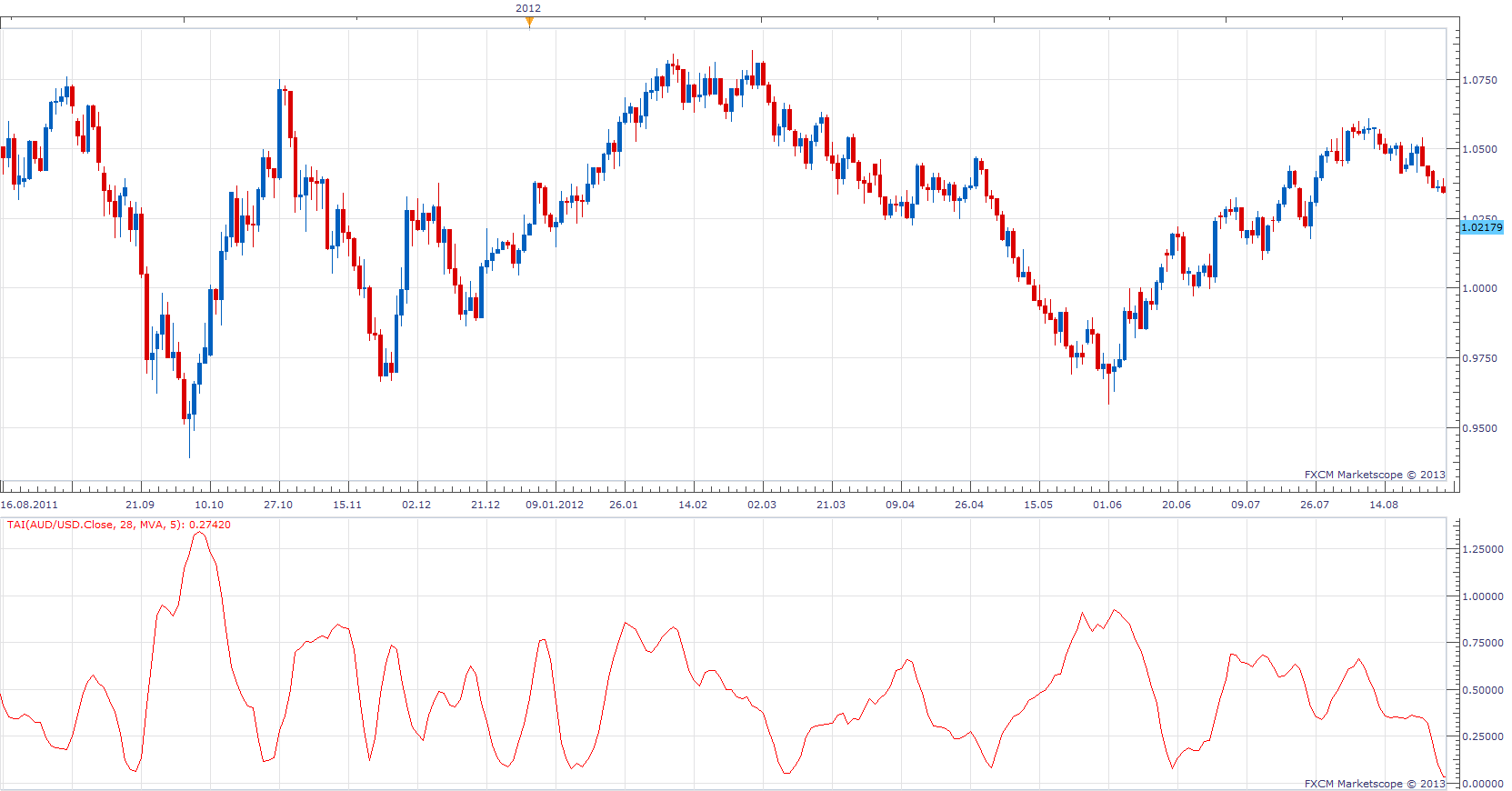This screenshot has width=1512, height=791.
Task: Click the blue 1.02179 current price tag
Action: pos(1482,227)
